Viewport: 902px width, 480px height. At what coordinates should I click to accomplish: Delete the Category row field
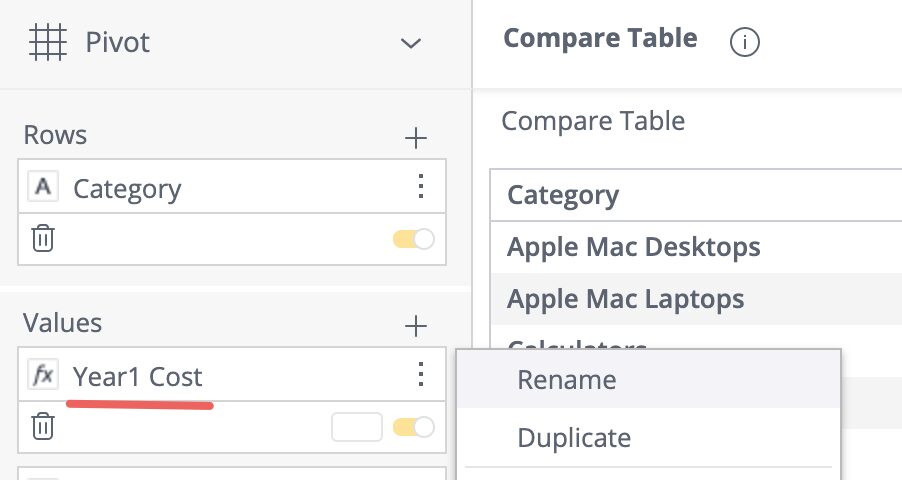[43, 239]
